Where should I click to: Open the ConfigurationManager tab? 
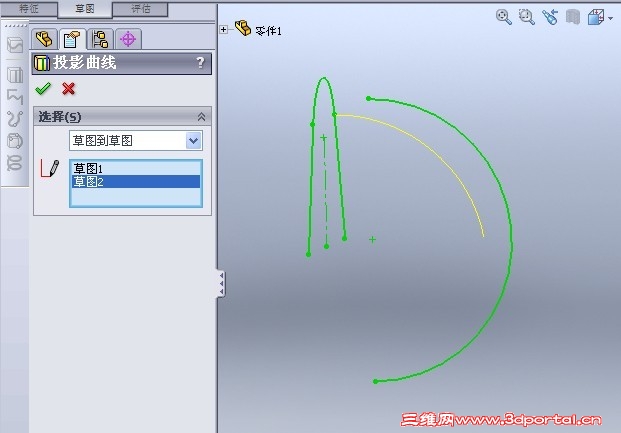[x=100, y=39]
